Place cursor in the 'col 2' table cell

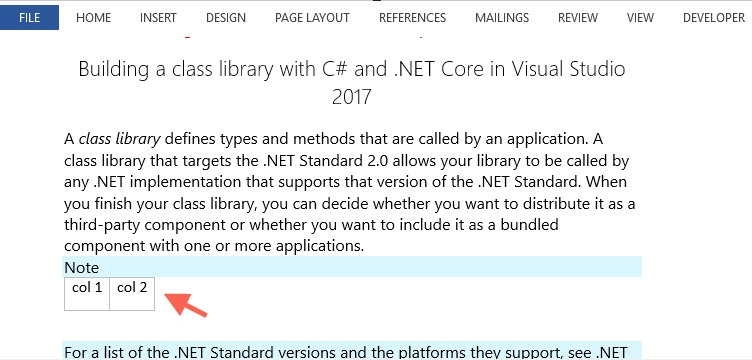point(132,294)
